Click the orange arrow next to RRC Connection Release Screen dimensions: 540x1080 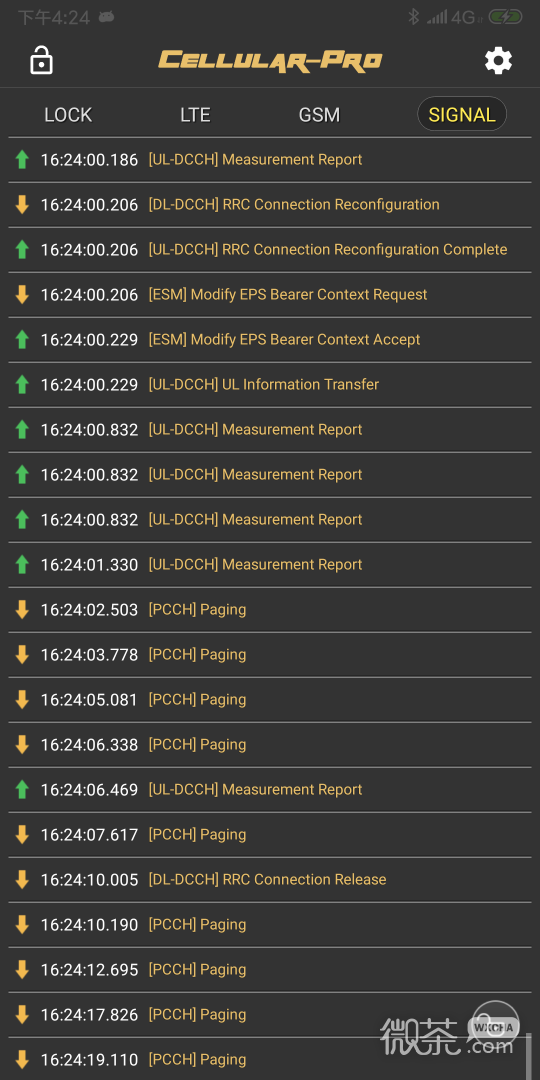click(x=22, y=880)
